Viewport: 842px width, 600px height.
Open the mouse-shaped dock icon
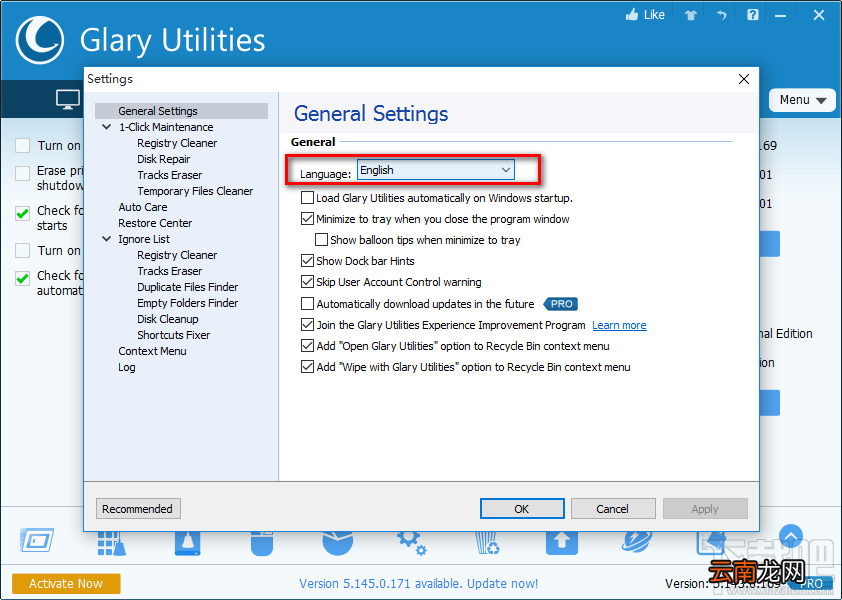coord(262,543)
